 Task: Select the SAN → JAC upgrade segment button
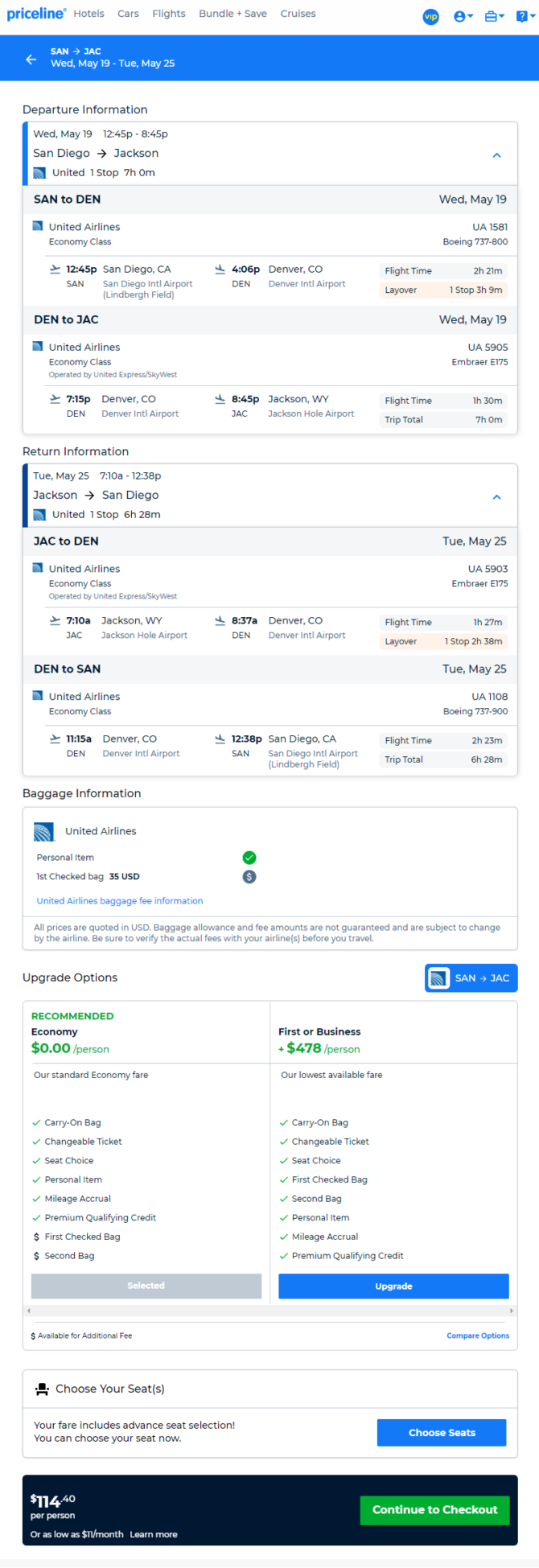(x=471, y=978)
